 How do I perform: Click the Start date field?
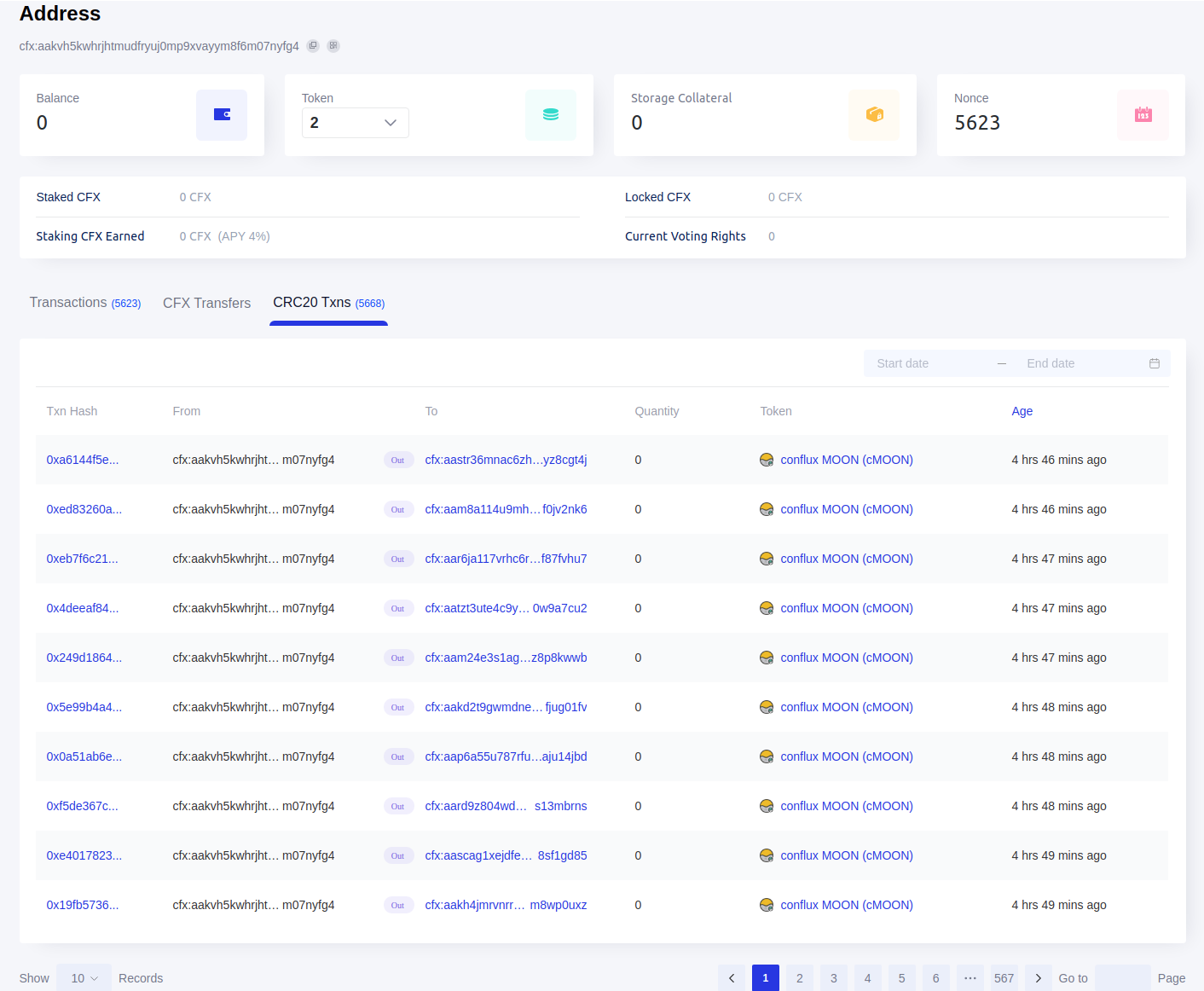929,363
